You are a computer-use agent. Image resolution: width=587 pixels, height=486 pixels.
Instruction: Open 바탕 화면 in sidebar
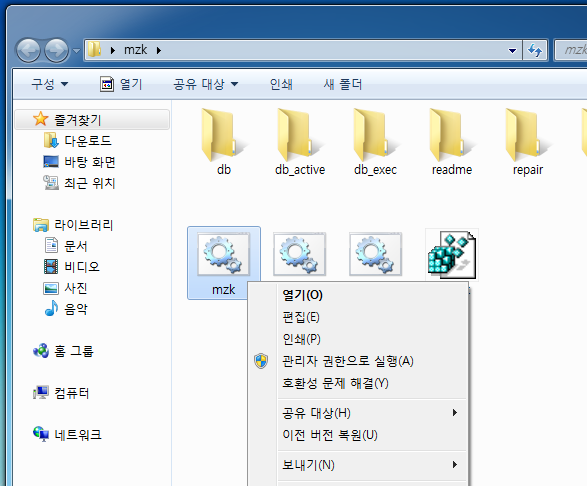point(89,162)
